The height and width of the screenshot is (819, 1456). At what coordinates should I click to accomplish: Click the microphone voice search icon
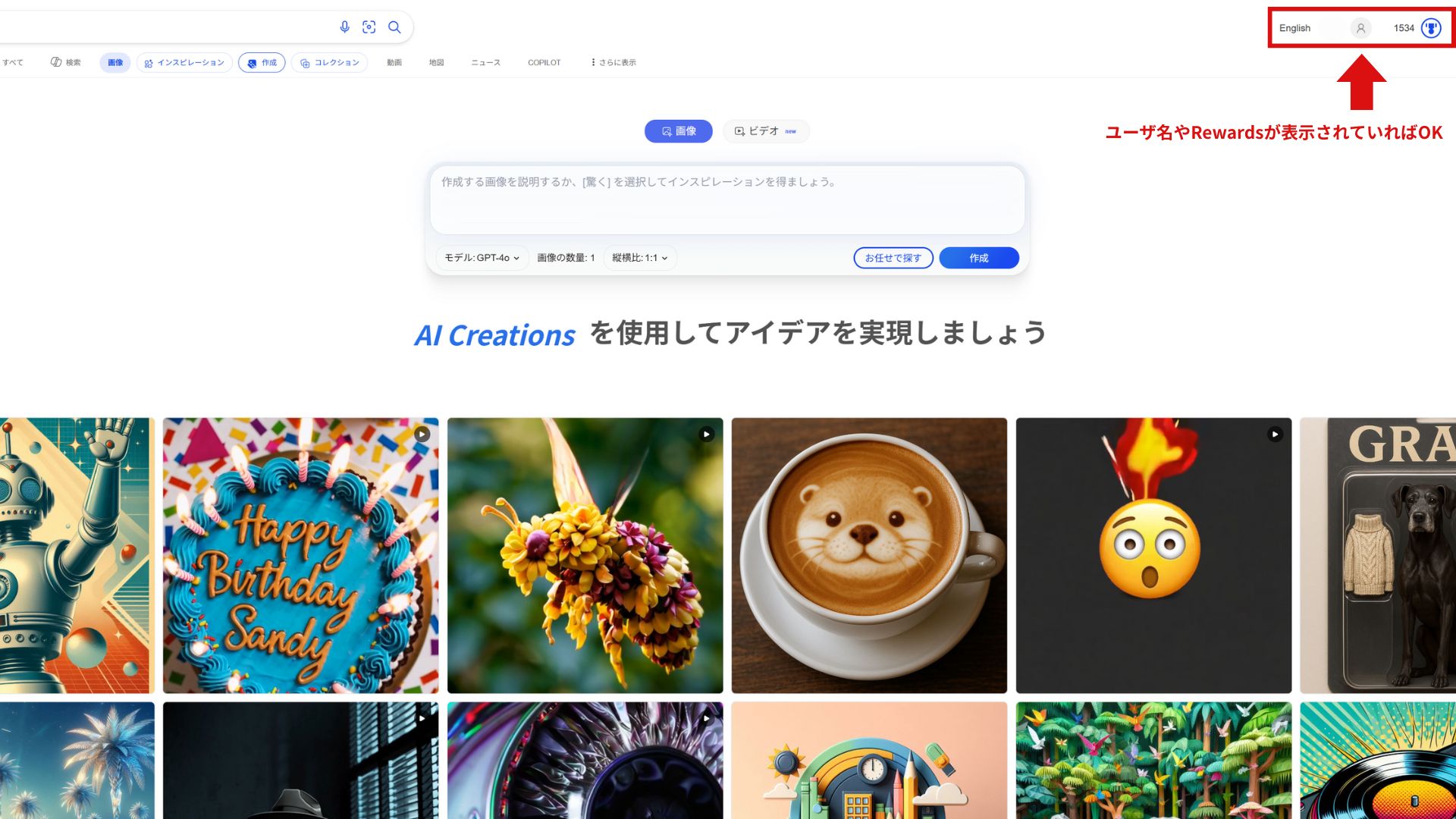click(x=344, y=27)
